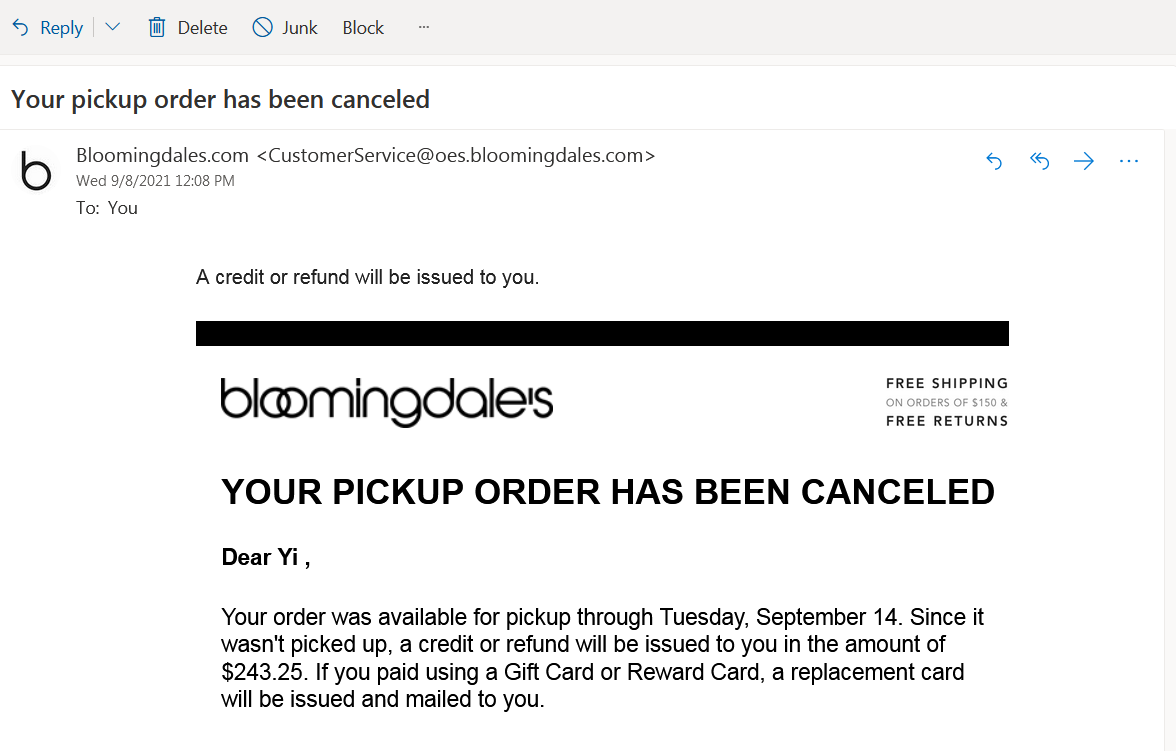The image size is (1176, 751).
Task: Forward this email using the right-arrow icon
Action: [x=1084, y=161]
